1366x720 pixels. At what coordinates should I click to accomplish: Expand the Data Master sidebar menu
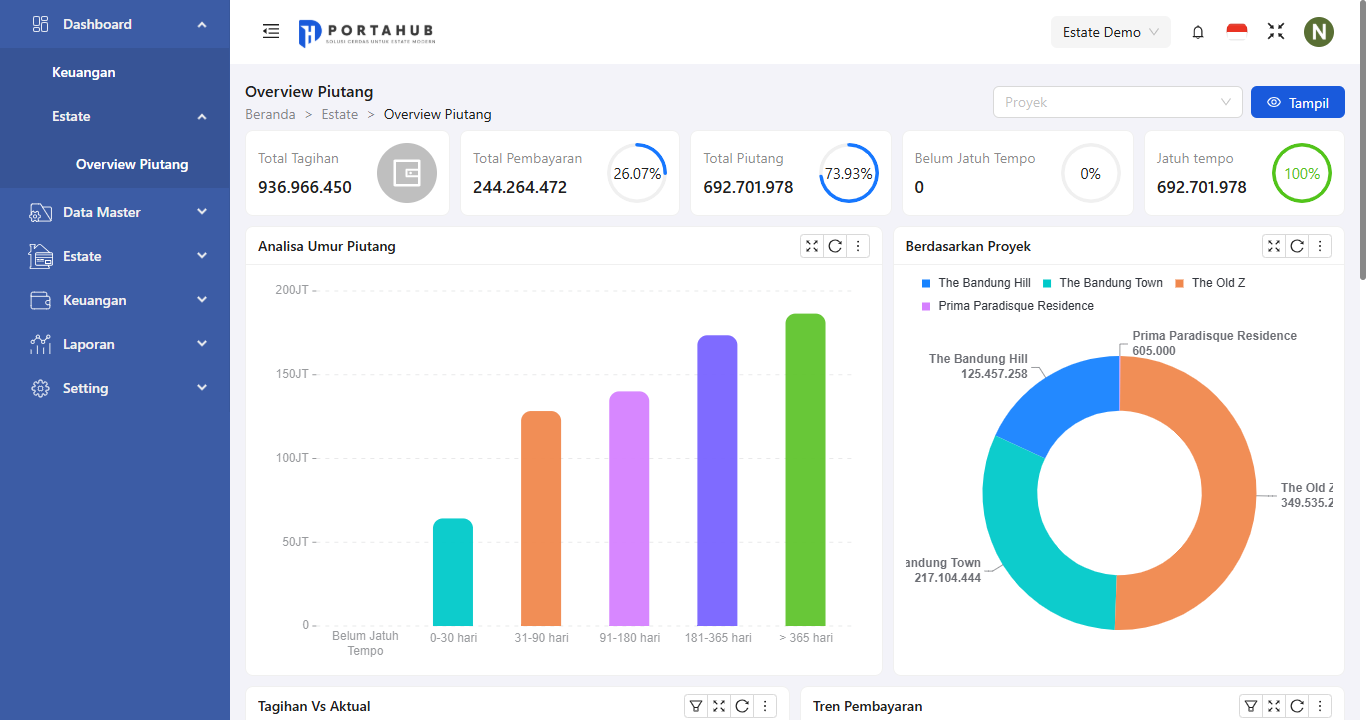(x=115, y=212)
